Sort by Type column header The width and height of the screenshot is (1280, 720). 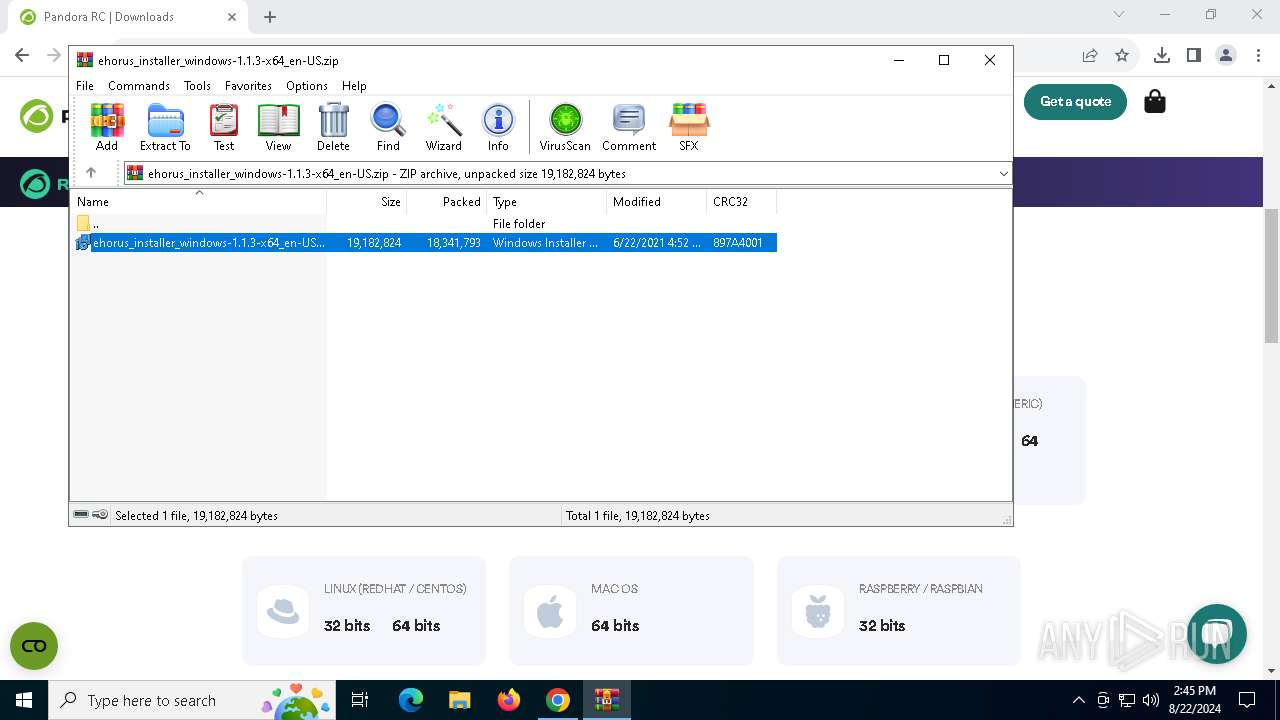tap(546, 201)
